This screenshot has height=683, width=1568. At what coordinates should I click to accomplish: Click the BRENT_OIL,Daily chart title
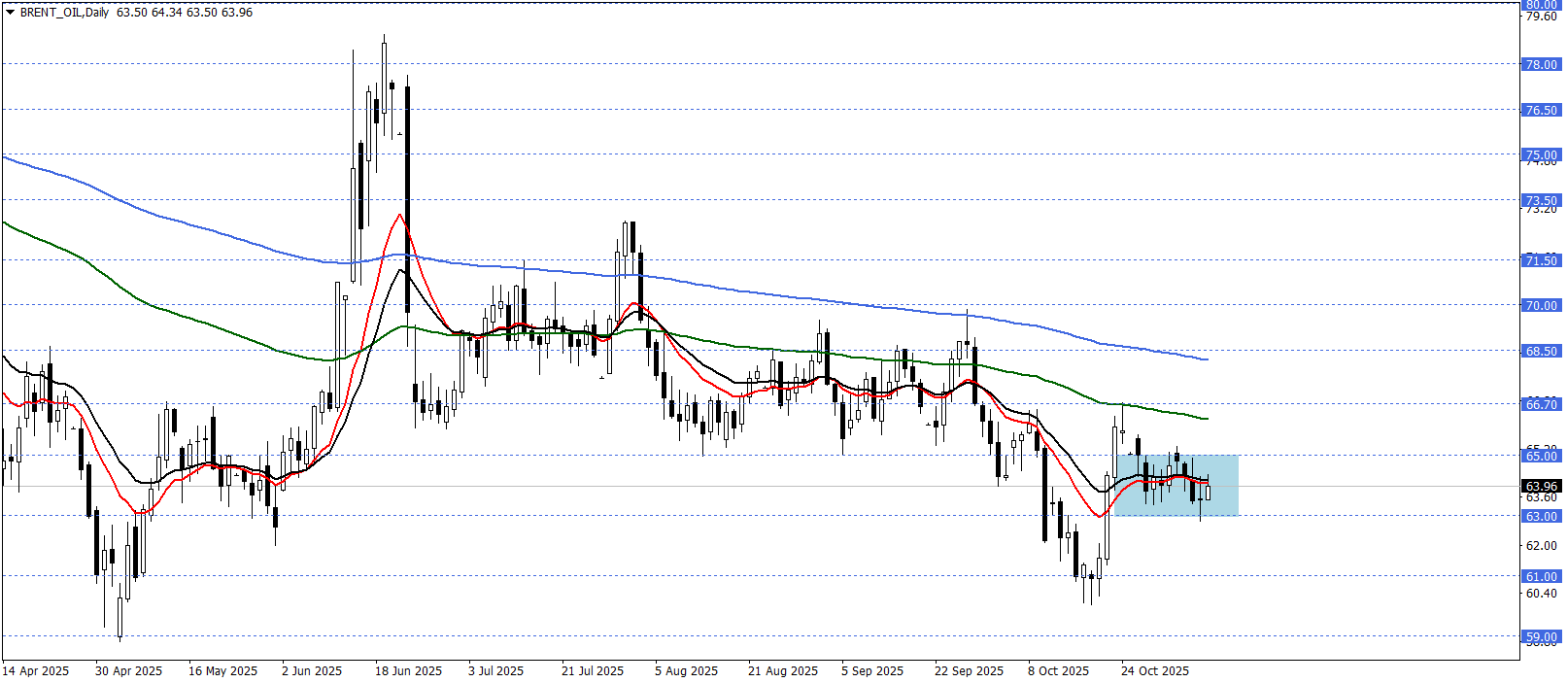click(x=64, y=13)
